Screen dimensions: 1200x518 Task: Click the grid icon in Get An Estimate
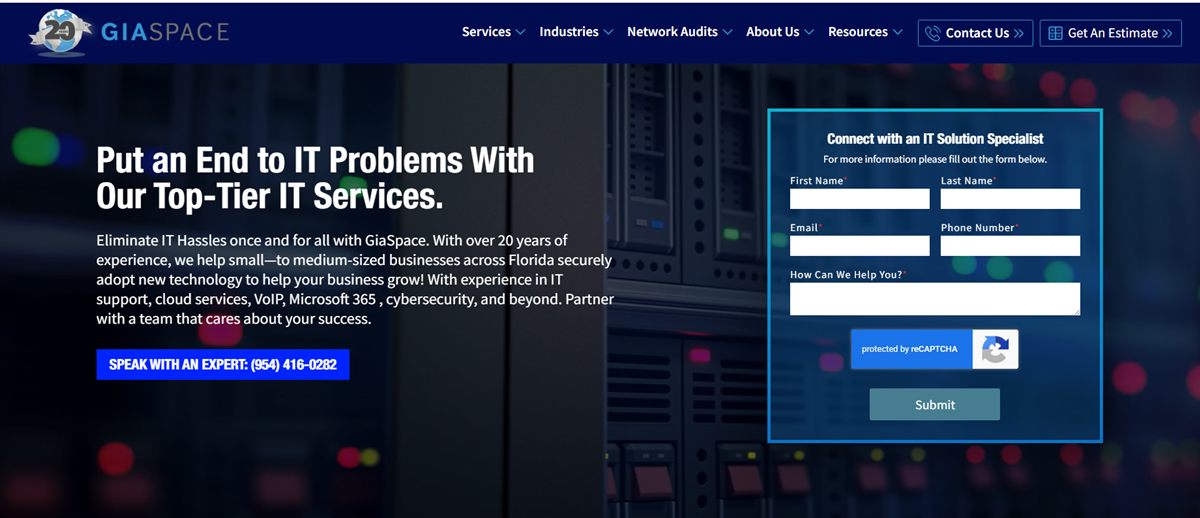[1055, 33]
